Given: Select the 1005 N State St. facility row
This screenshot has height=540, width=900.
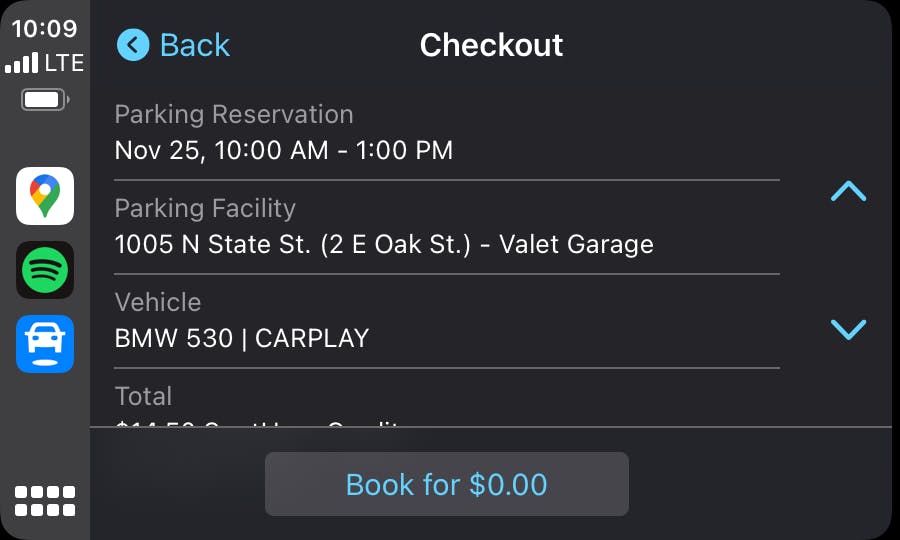Looking at the screenshot, I should point(447,227).
